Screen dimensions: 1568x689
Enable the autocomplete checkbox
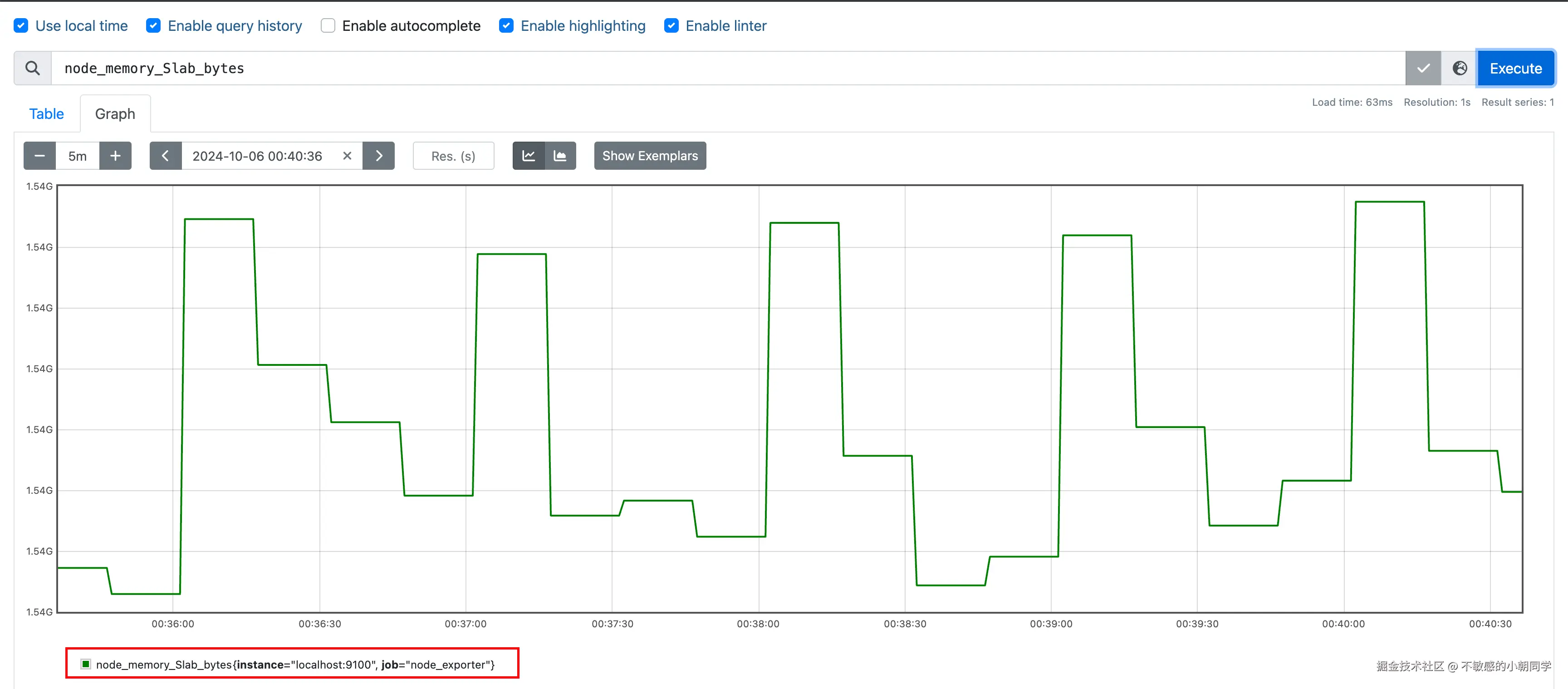[328, 25]
